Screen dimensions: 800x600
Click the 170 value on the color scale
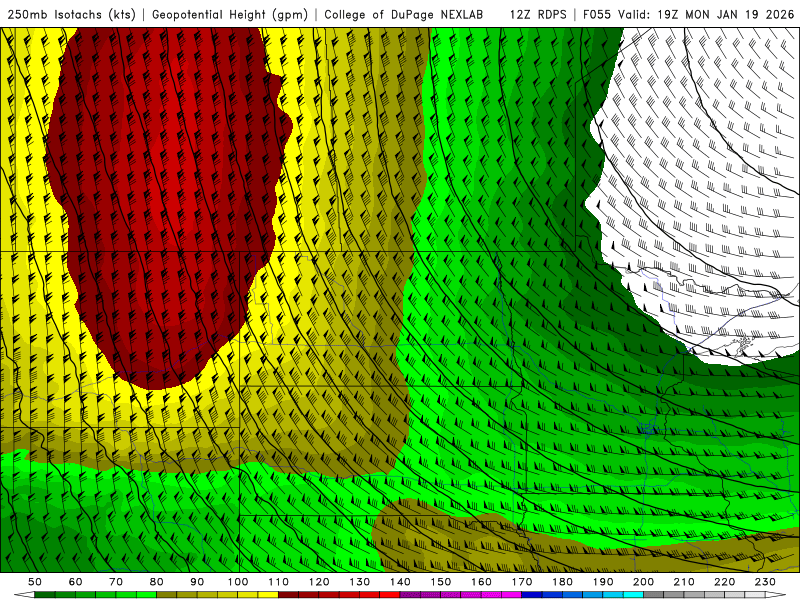[522, 582]
